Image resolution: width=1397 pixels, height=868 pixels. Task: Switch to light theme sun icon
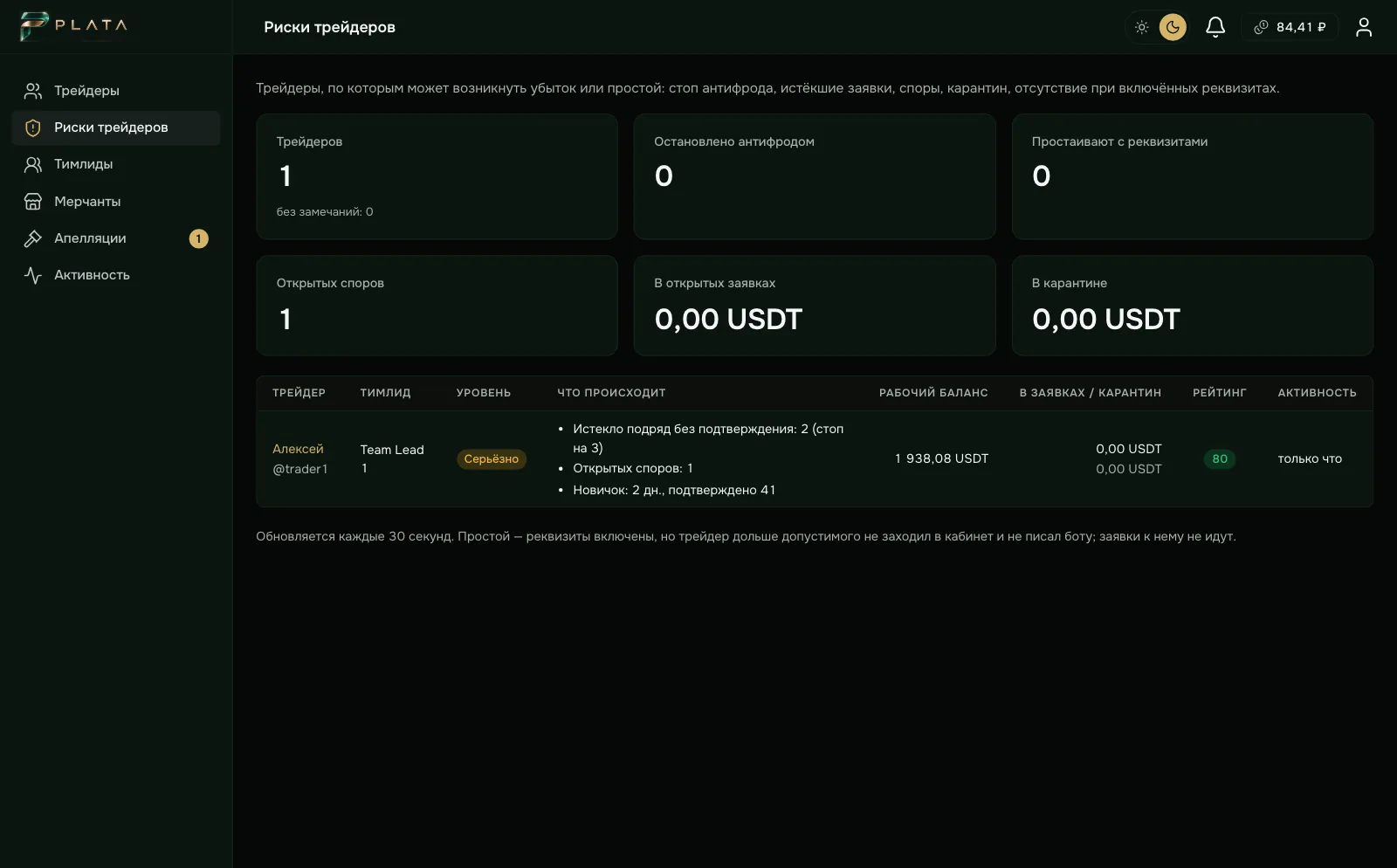tap(1141, 27)
